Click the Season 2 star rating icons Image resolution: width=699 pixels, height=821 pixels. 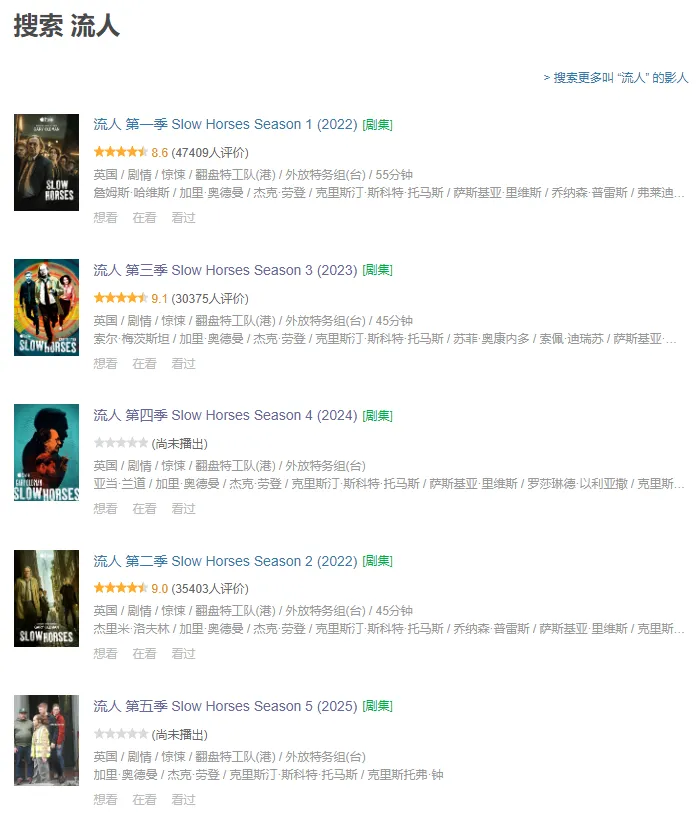click(121, 588)
